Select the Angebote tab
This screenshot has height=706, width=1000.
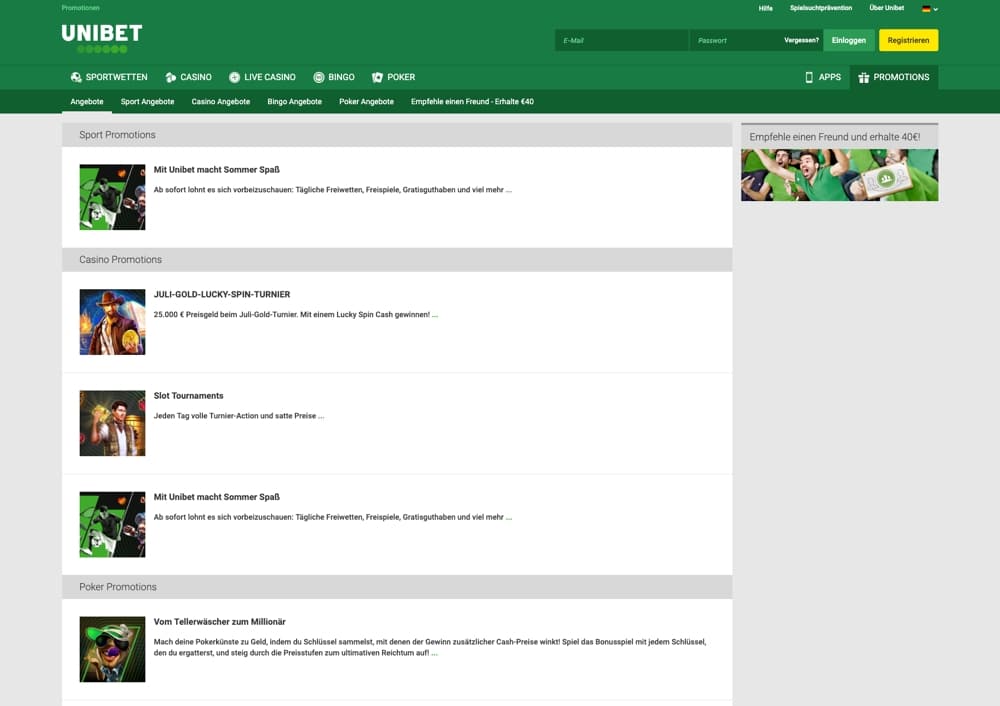87,101
